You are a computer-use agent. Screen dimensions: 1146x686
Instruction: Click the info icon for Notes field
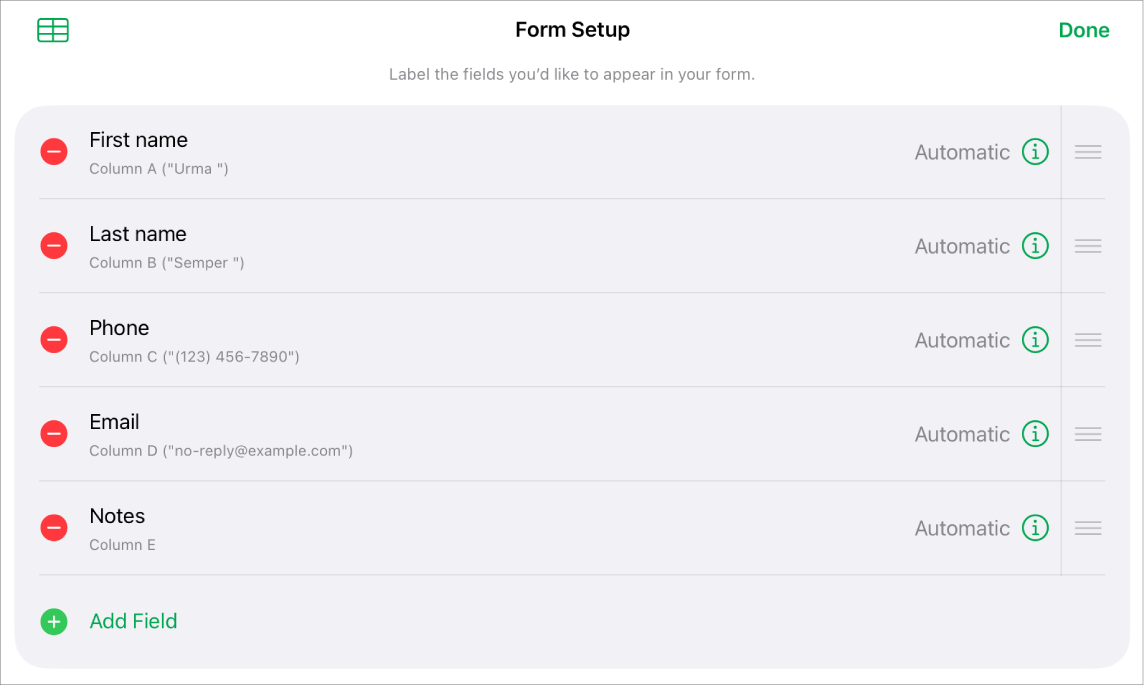(1036, 527)
